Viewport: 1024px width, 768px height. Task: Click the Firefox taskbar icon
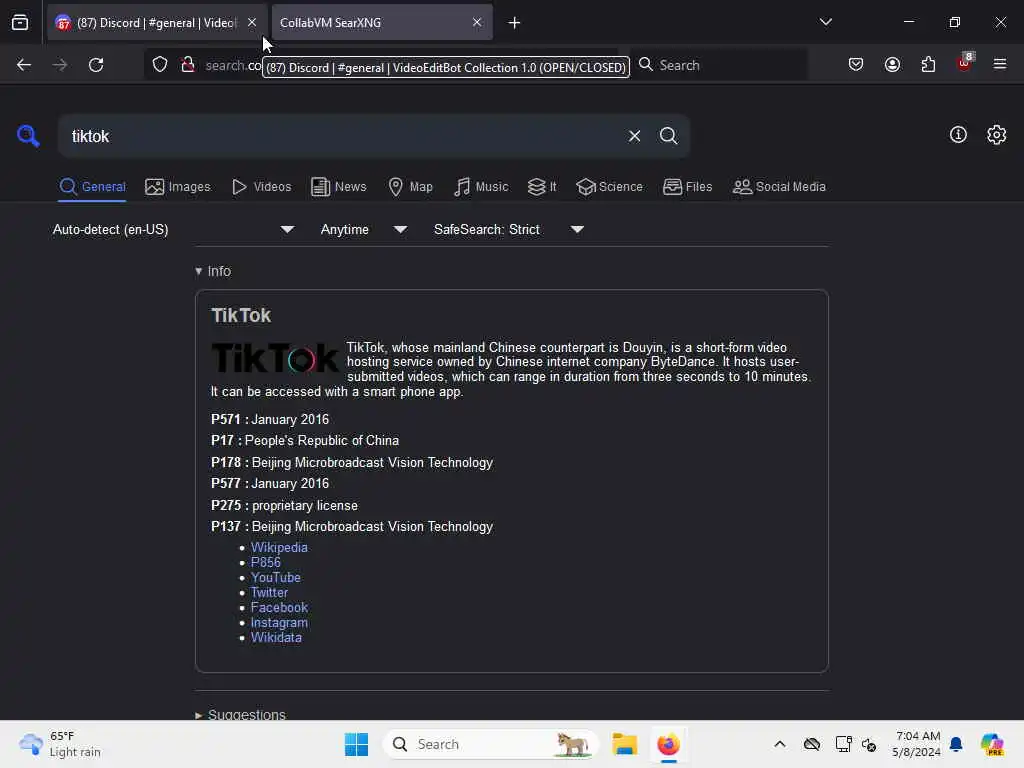pos(668,744)
